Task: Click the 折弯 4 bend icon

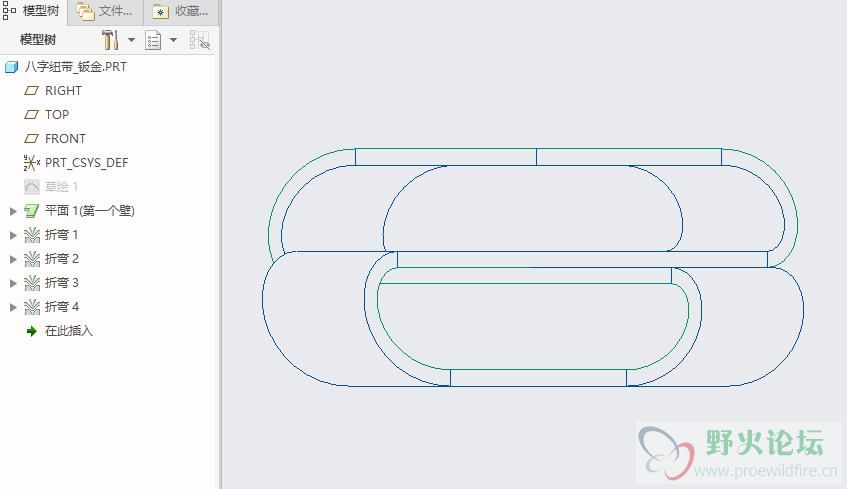Action: click(x=32, y=307)
